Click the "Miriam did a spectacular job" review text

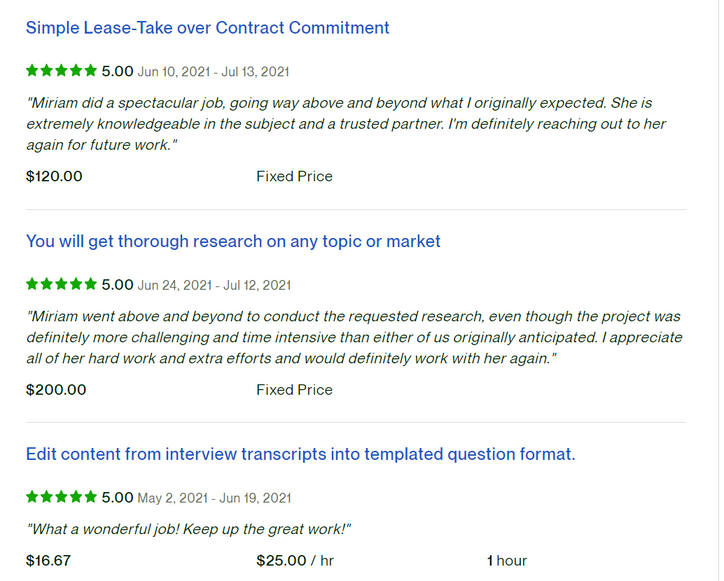tap(345, 123)
